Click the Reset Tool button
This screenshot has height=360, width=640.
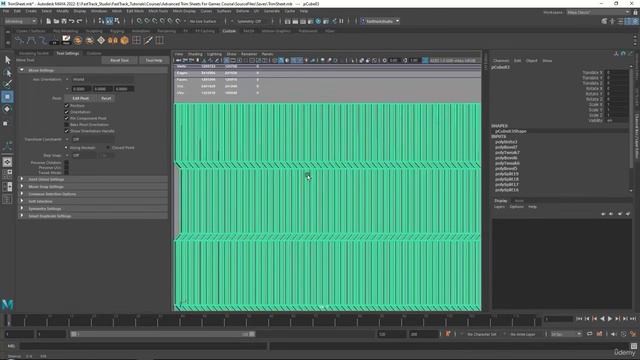(x=119, y=60)
